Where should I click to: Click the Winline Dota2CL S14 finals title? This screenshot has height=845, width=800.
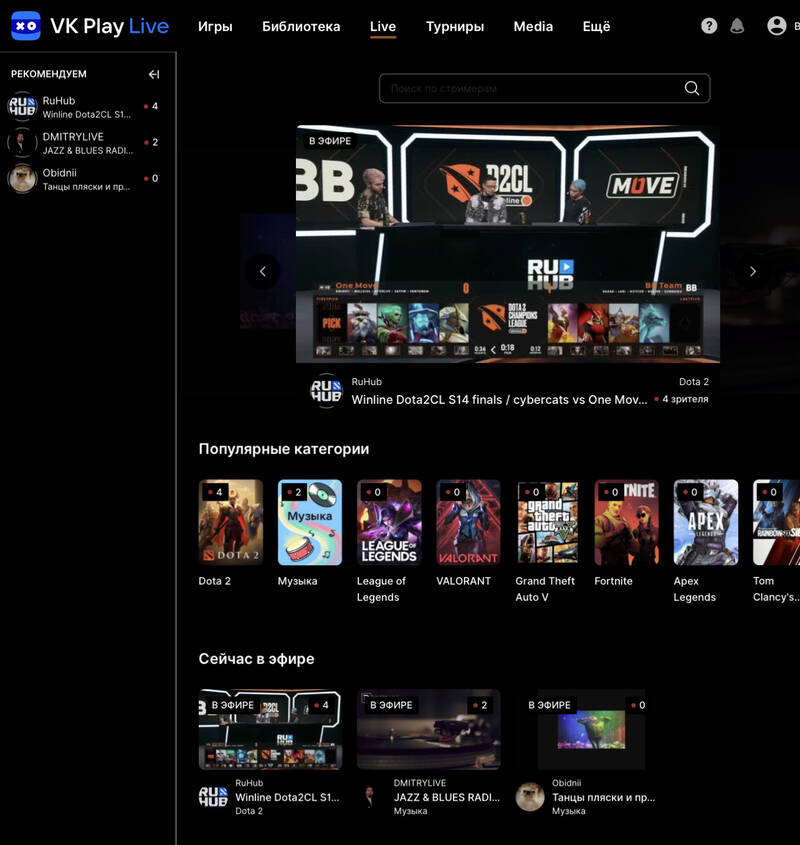[x=499, y=400]
